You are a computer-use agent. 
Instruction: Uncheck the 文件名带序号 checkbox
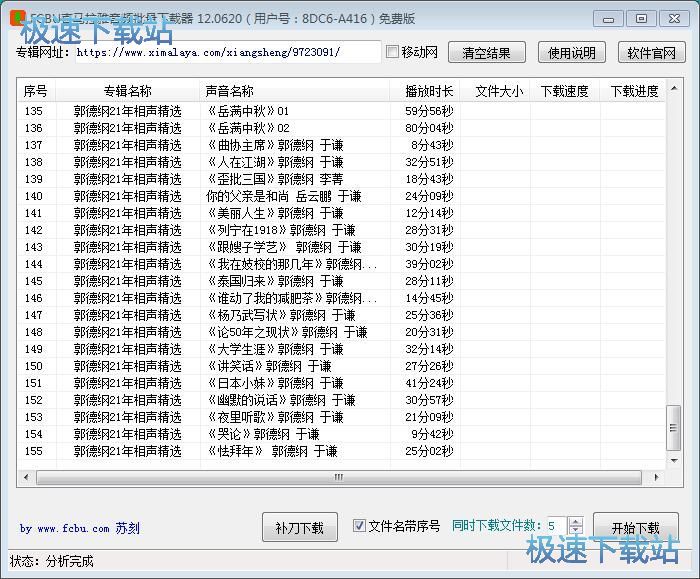click(359, 525)
